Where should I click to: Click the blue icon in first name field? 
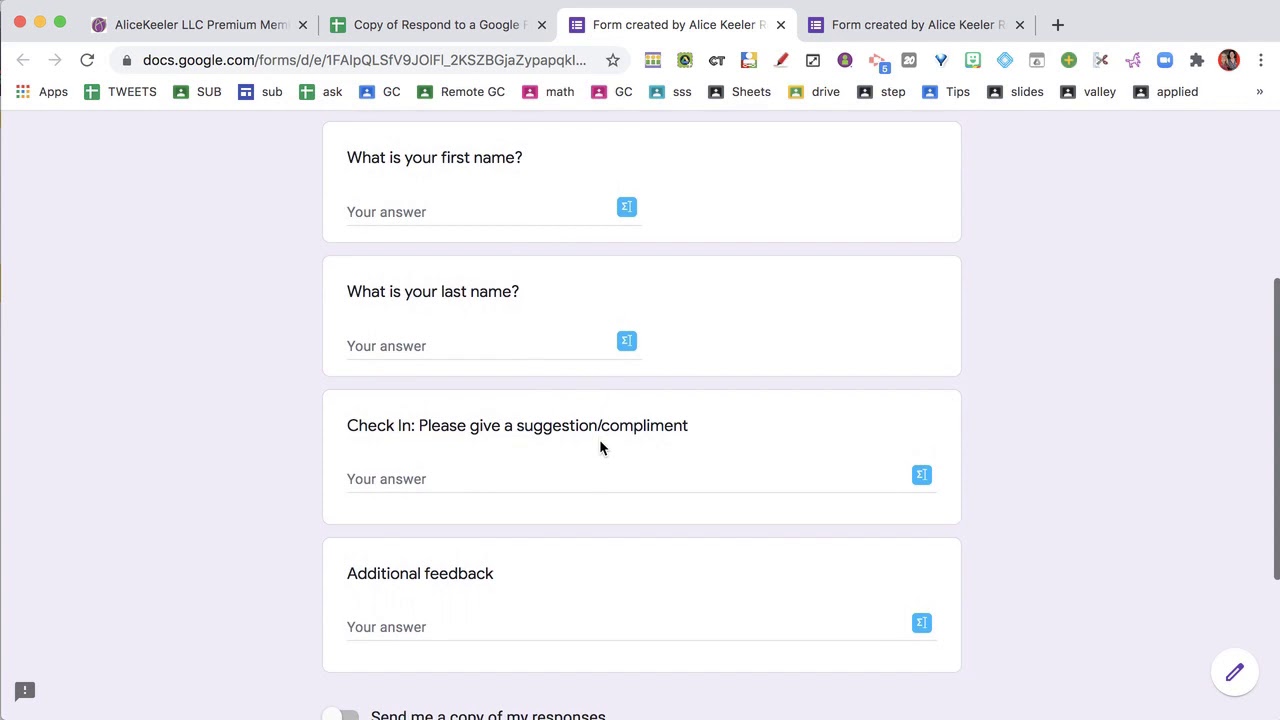[x=627, y=207]
